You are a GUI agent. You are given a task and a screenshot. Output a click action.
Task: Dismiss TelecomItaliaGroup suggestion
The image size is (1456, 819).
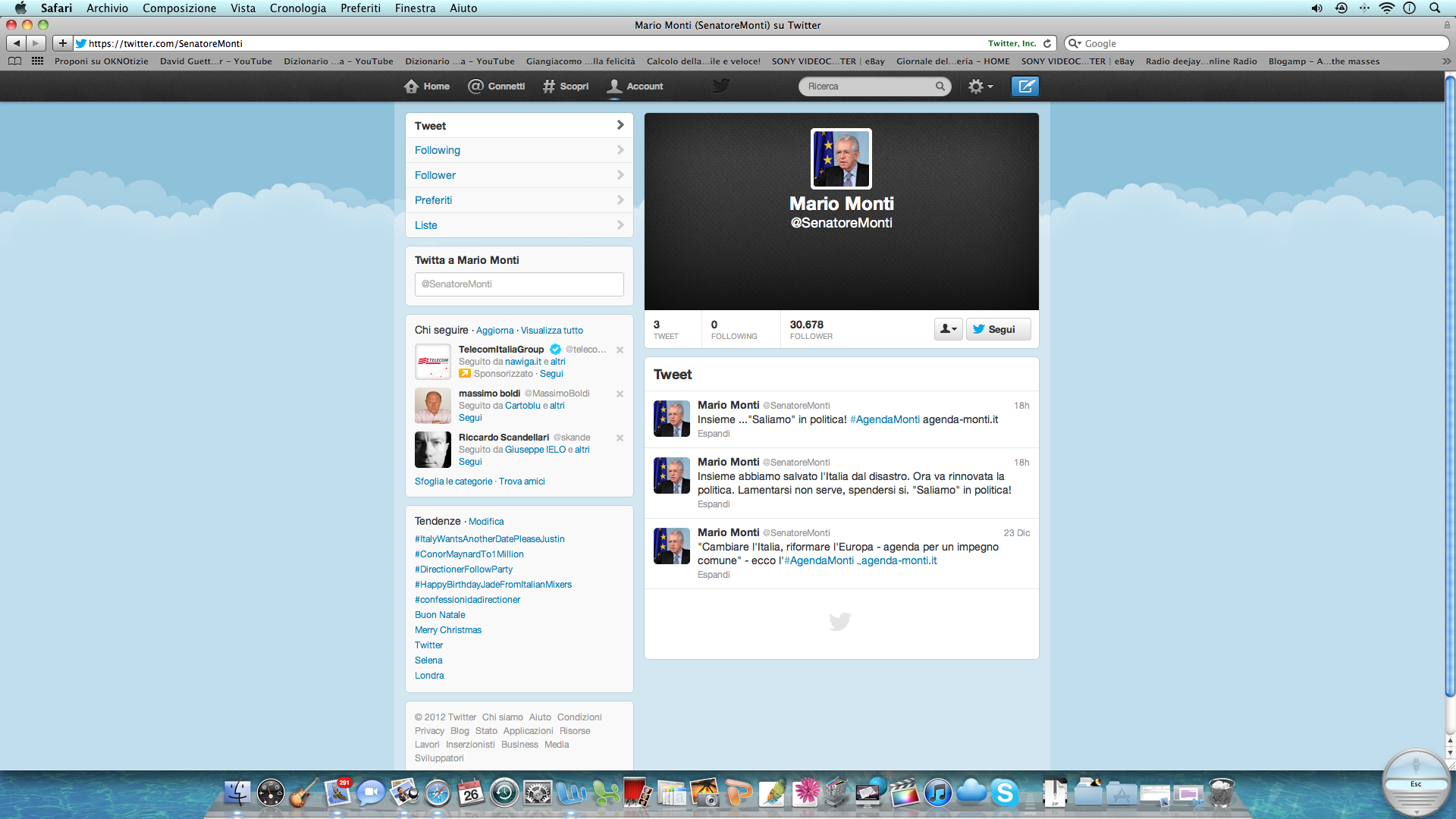point(620,350)
